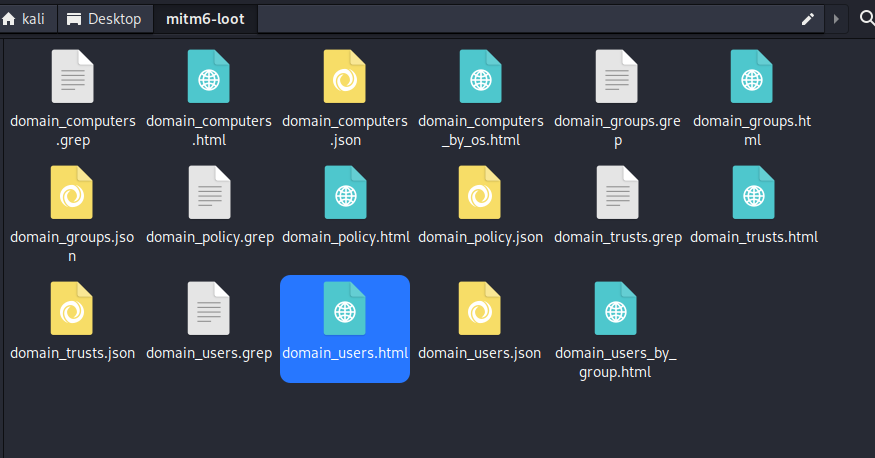Select the domain_groups.html file icon
The image size is (875, 458).
752,76
